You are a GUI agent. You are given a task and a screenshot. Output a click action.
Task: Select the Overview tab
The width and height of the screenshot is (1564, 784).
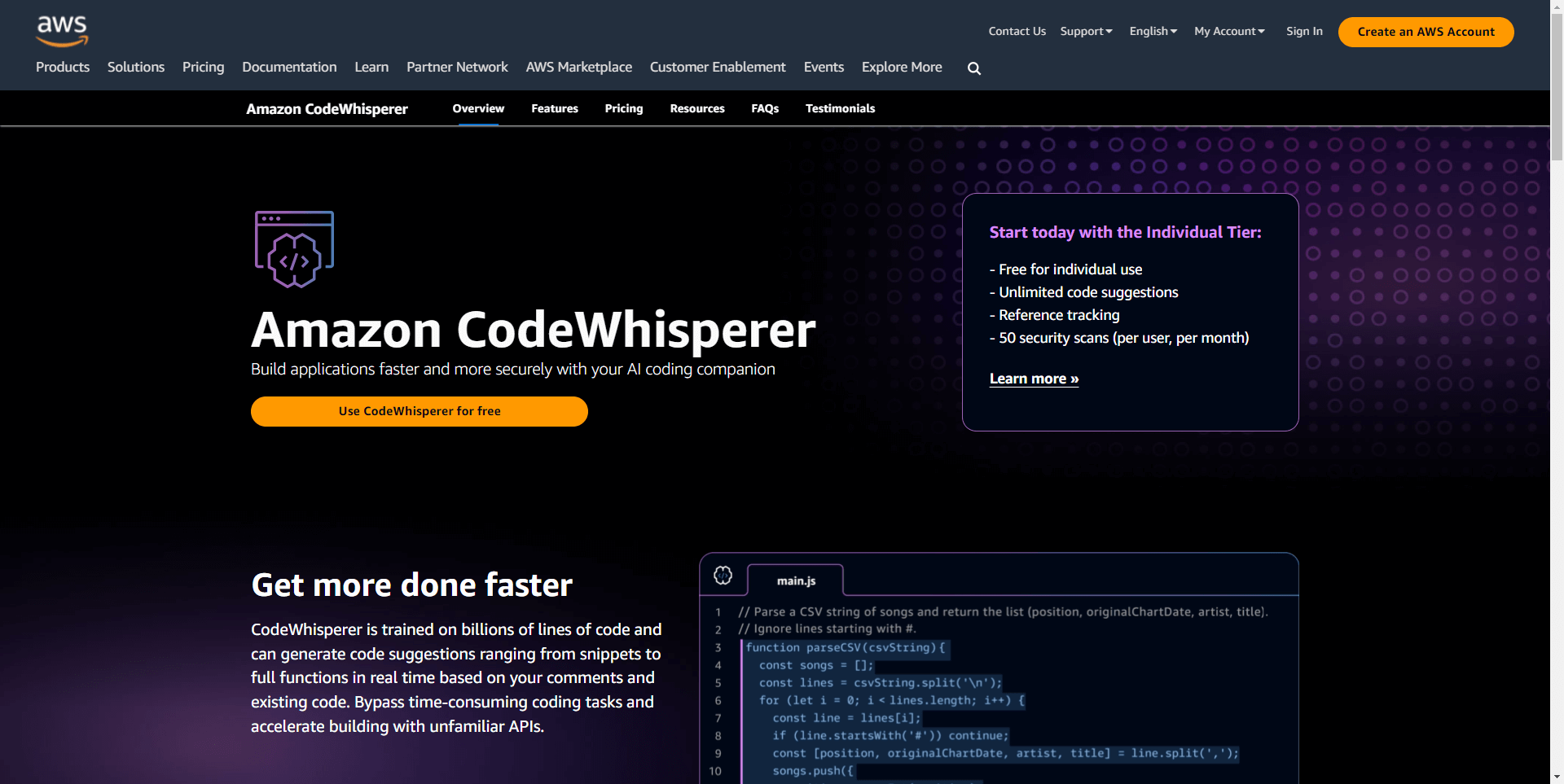(x=478, y=108)
